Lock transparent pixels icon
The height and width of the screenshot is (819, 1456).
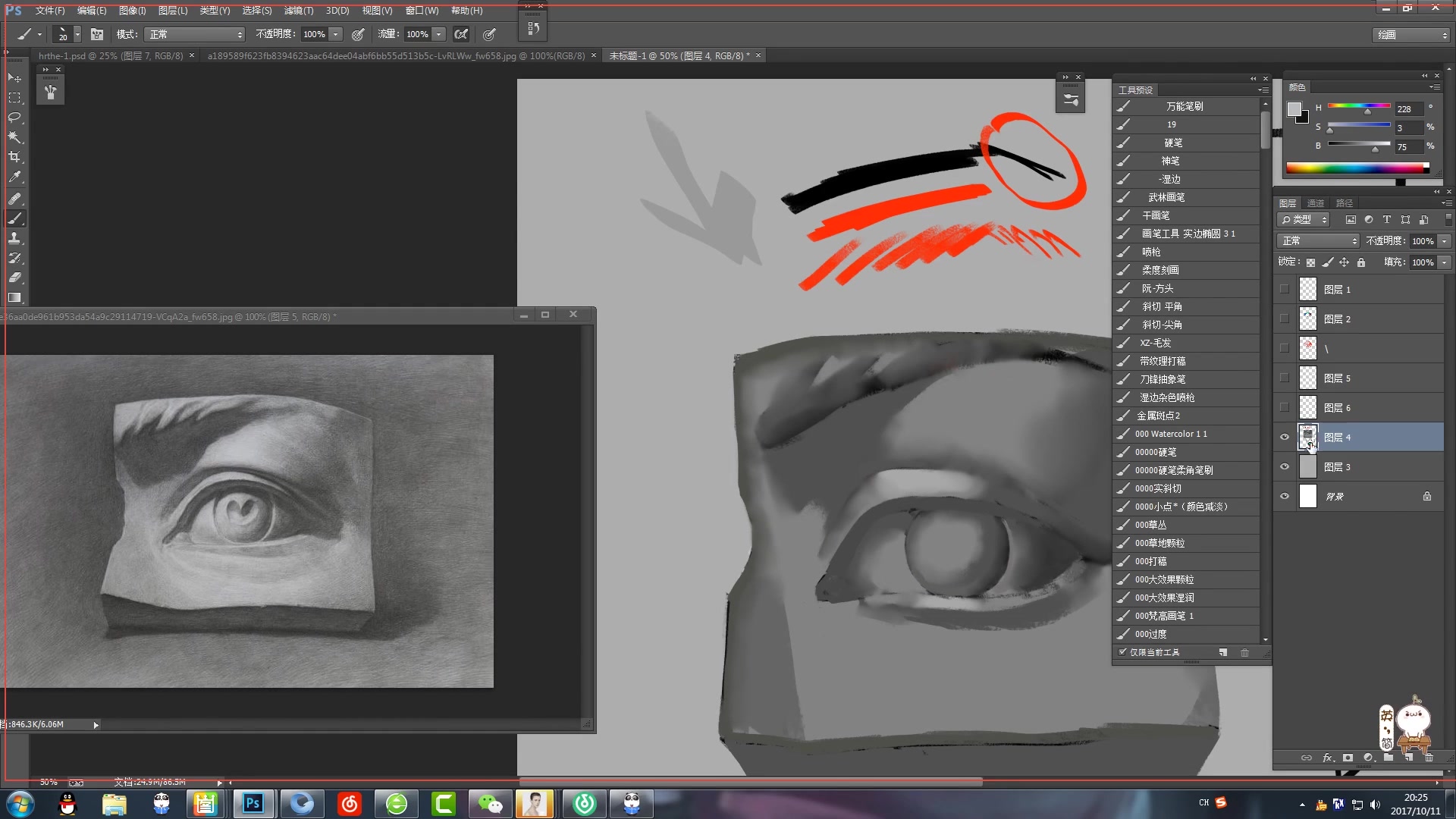coord(1310,262)
